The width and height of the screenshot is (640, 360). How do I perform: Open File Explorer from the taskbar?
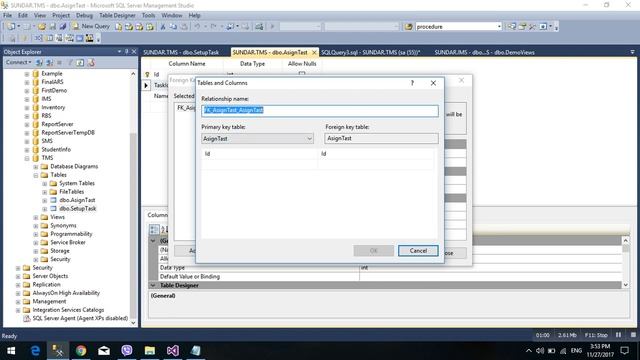pos(150,350)
